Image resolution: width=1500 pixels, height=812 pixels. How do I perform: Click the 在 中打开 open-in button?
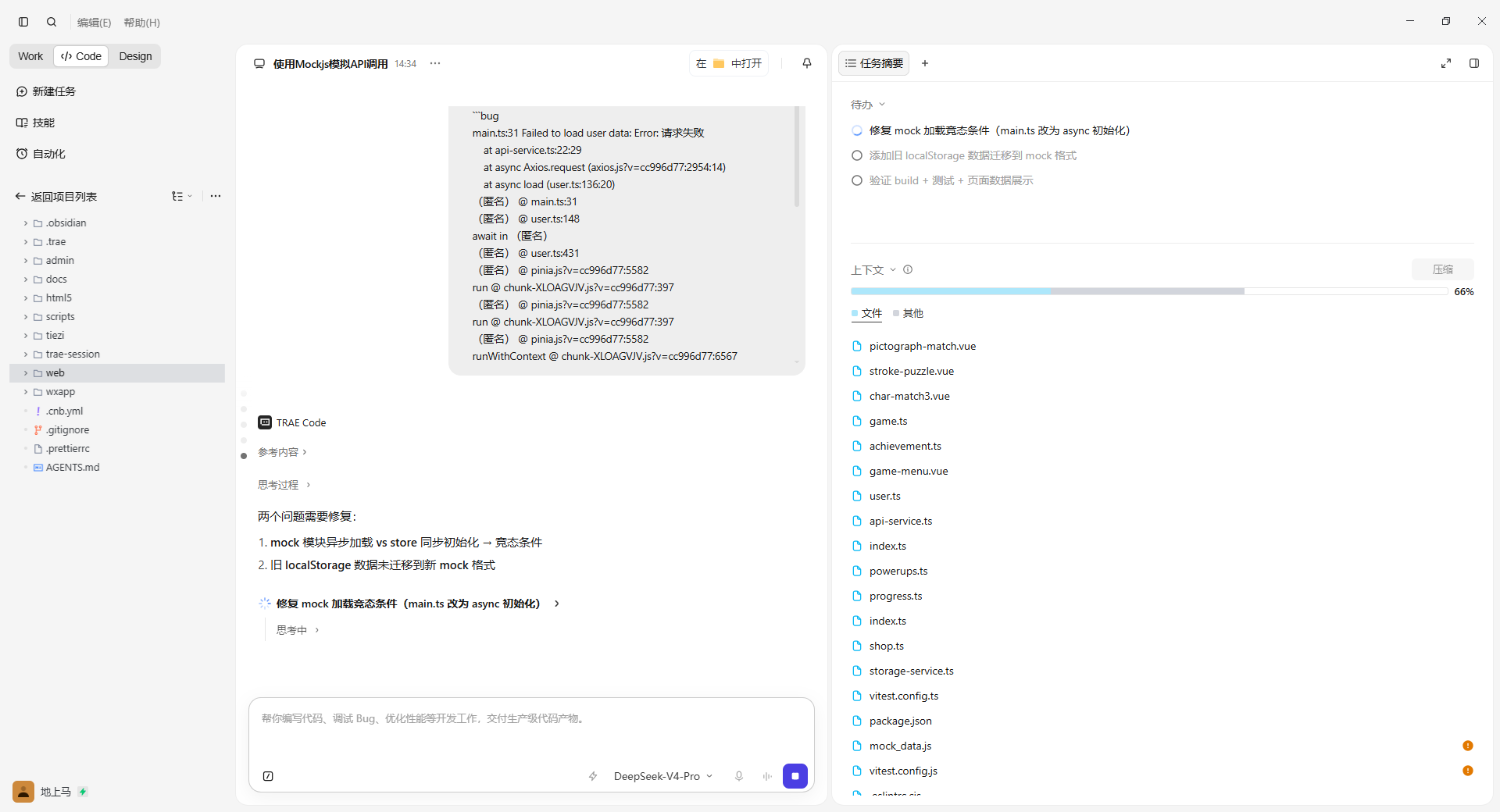pos(729,63)
